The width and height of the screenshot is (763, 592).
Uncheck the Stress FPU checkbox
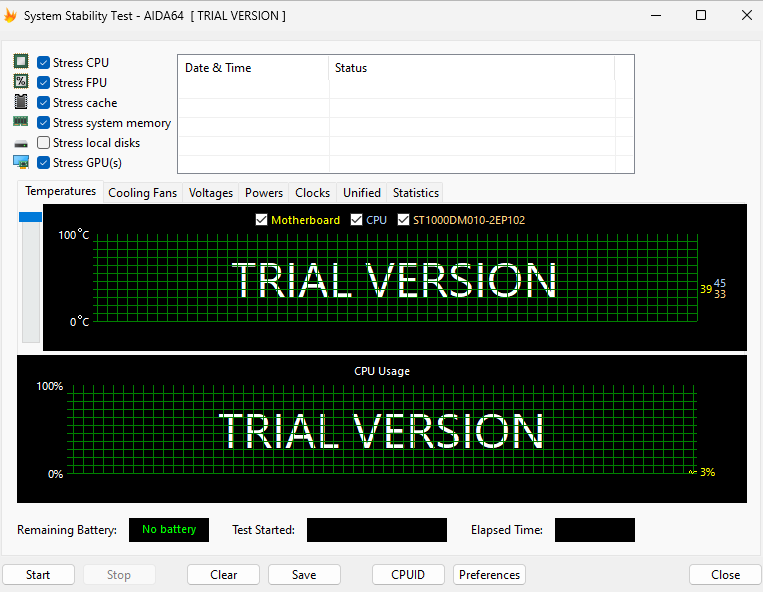(43, 83)
